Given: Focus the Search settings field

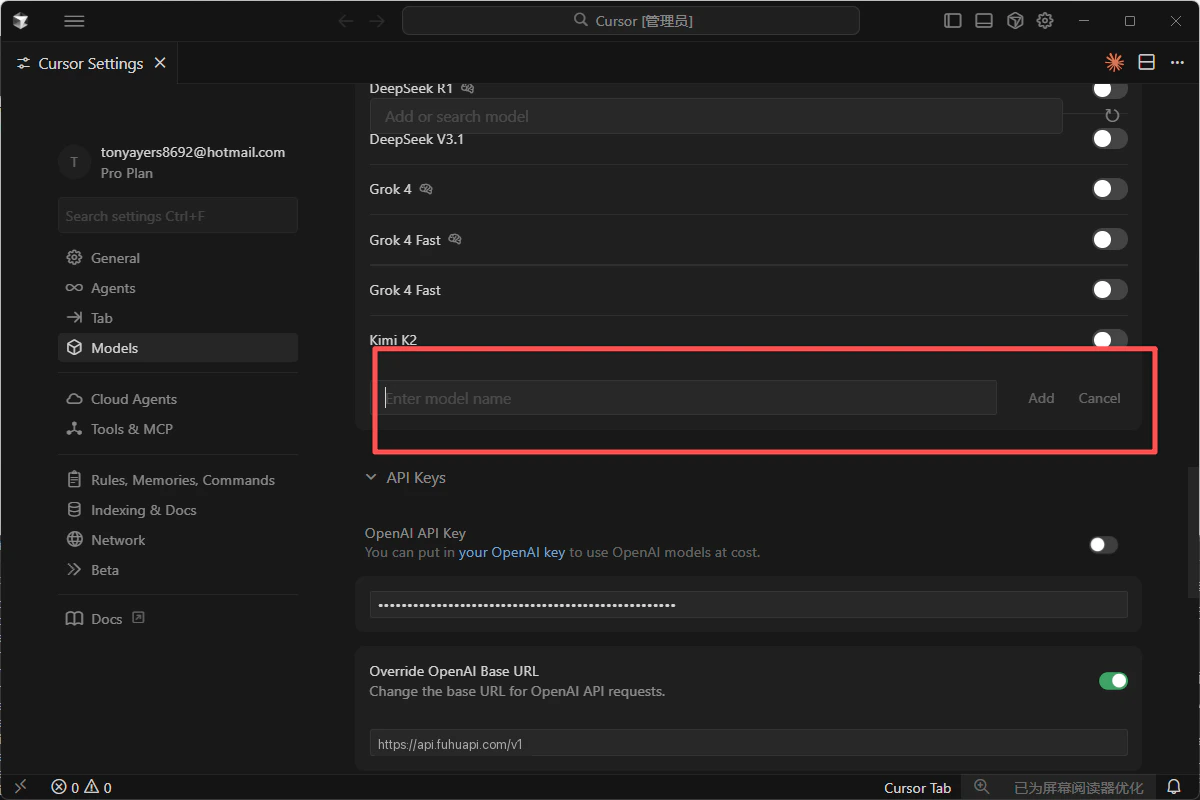Looking at the screenshot, I should pyautogui.click(x=178, y=215).
